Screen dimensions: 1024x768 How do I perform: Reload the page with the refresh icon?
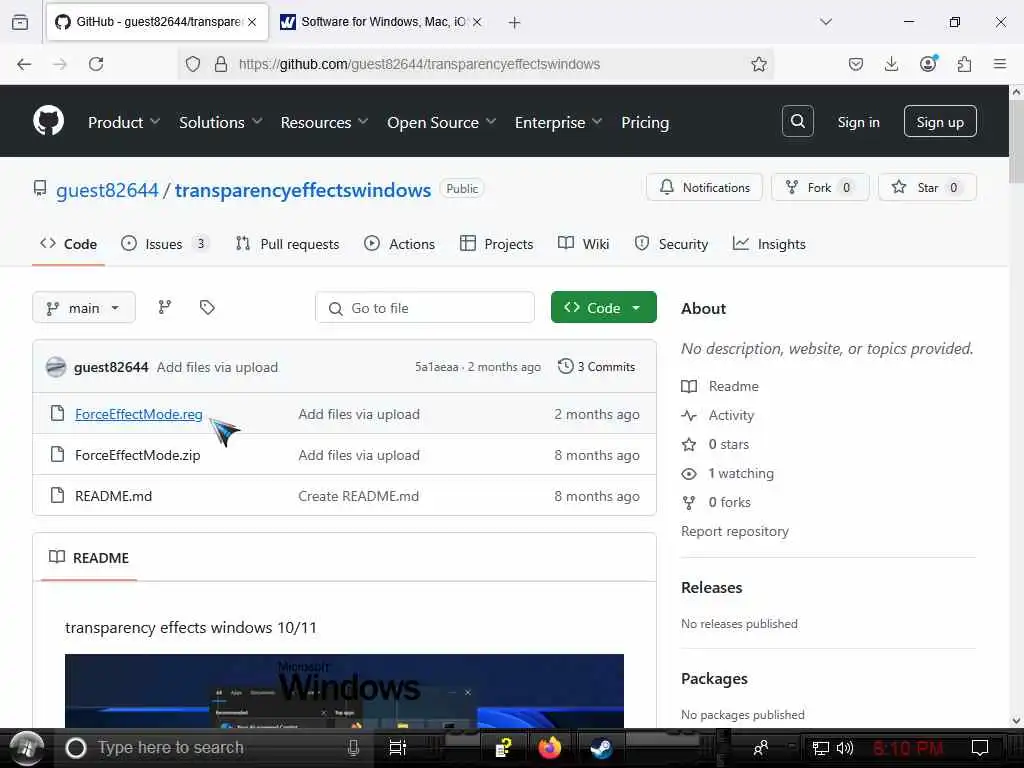[x=96, y=64]
